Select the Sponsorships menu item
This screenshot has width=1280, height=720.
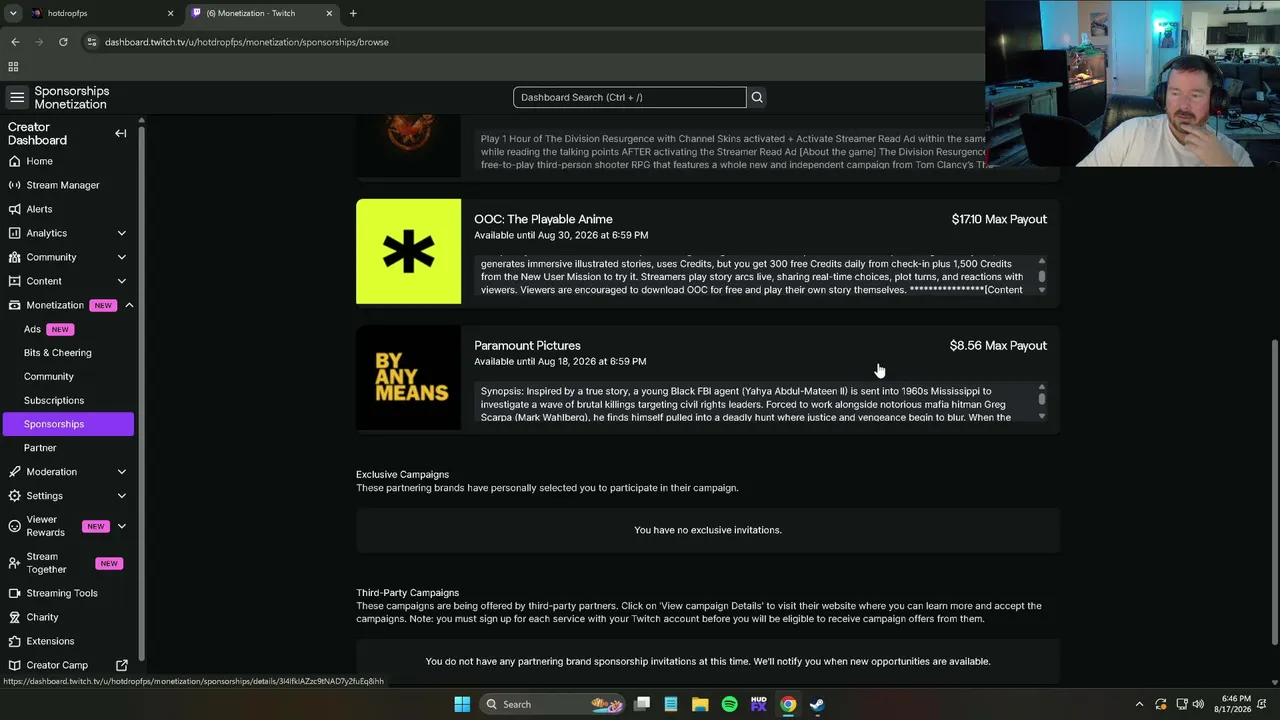(68, 424)
